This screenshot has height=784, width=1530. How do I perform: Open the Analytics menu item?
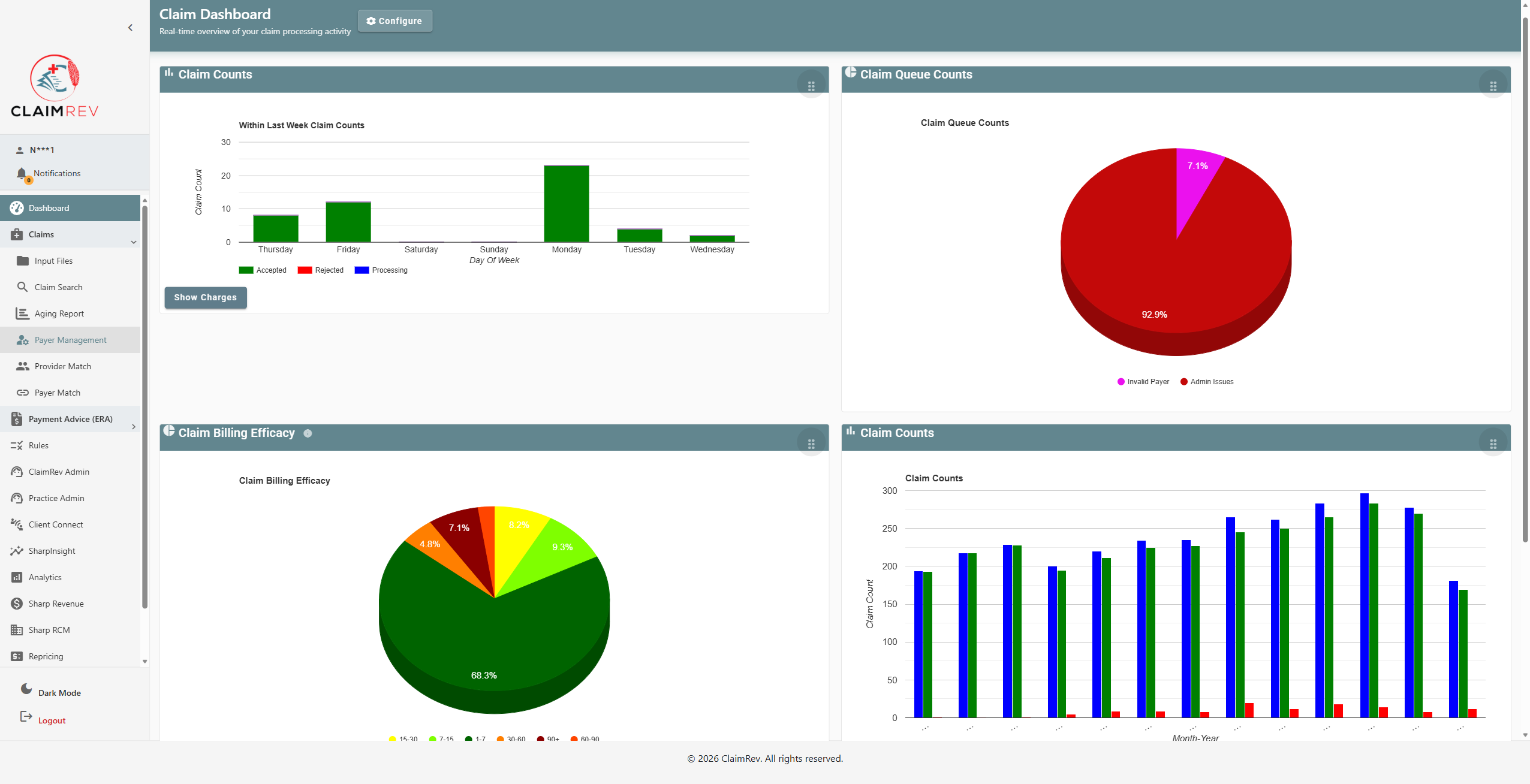tap(70, 577)
